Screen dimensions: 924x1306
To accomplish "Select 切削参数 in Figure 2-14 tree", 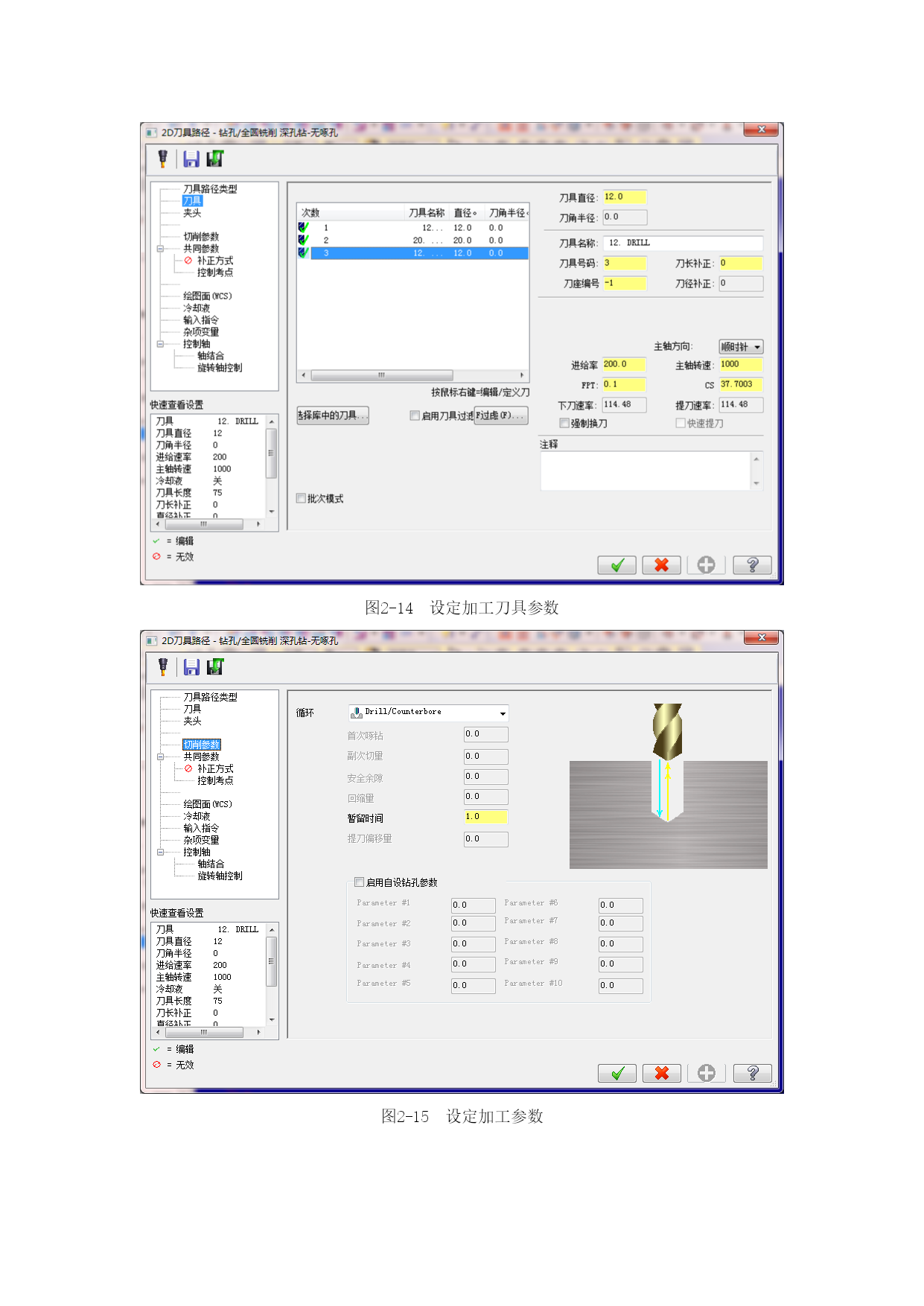I will (x=201, y=237).
